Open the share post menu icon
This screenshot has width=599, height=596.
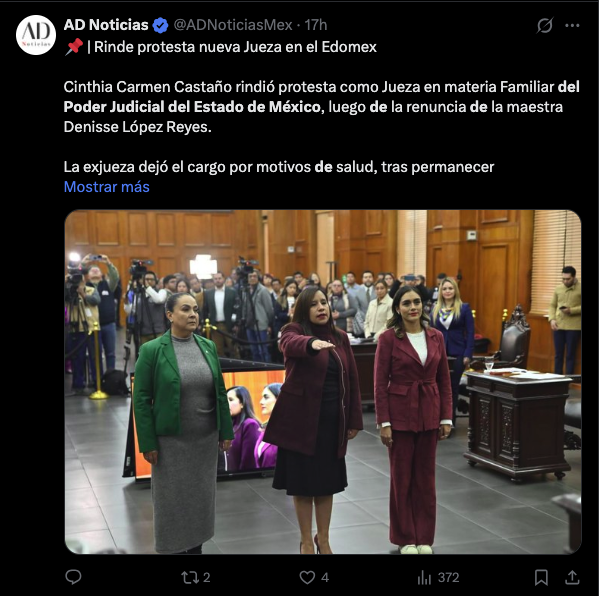572,577
